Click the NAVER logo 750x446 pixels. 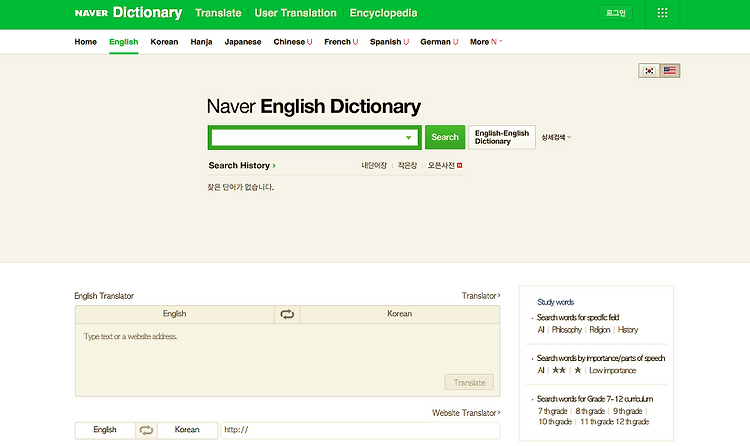91,13
